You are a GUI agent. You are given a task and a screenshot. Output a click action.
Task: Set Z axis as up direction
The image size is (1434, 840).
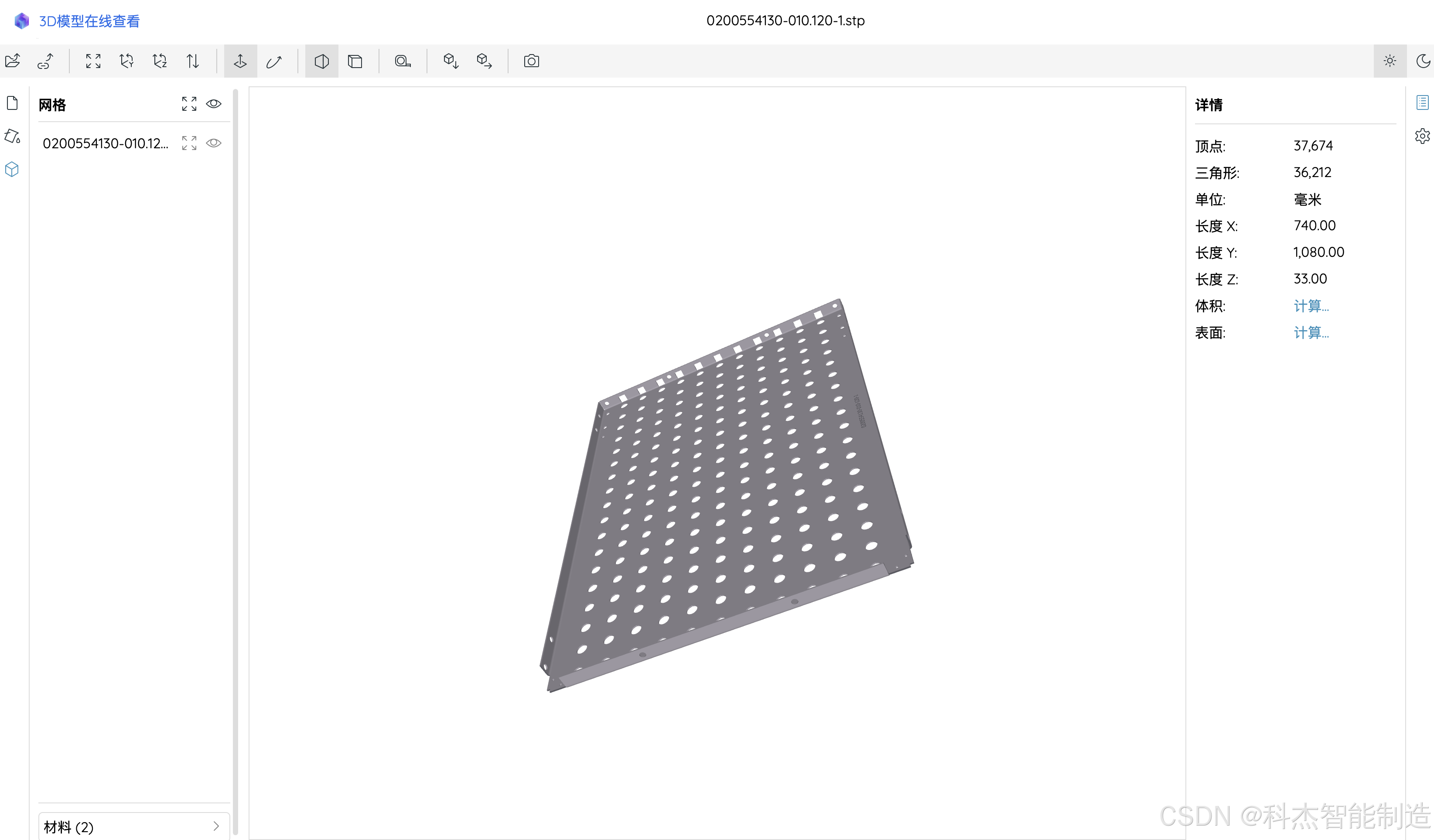tap(160, 61)
